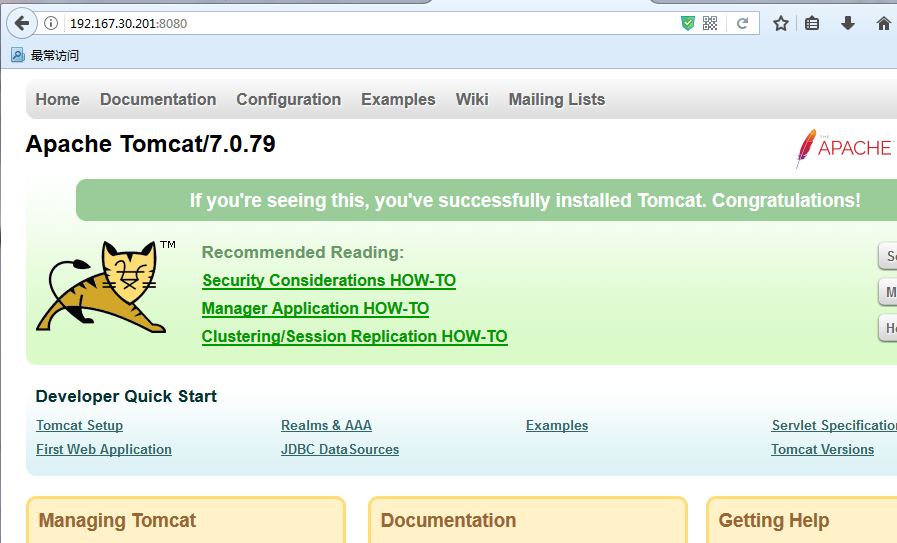Follow the First Web Application link
897x543 pixels.
point(104,450)
